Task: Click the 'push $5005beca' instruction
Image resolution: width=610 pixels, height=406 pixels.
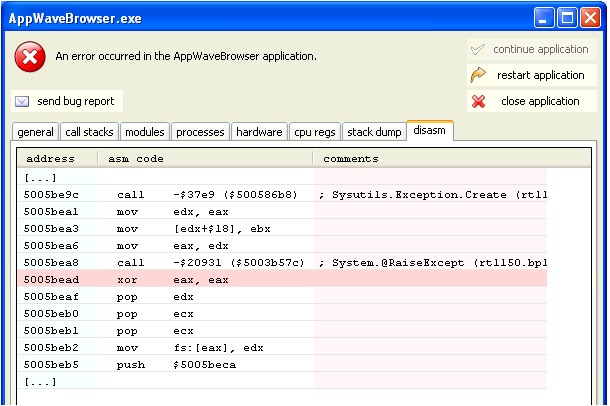Action: click(x=176, y=365)
